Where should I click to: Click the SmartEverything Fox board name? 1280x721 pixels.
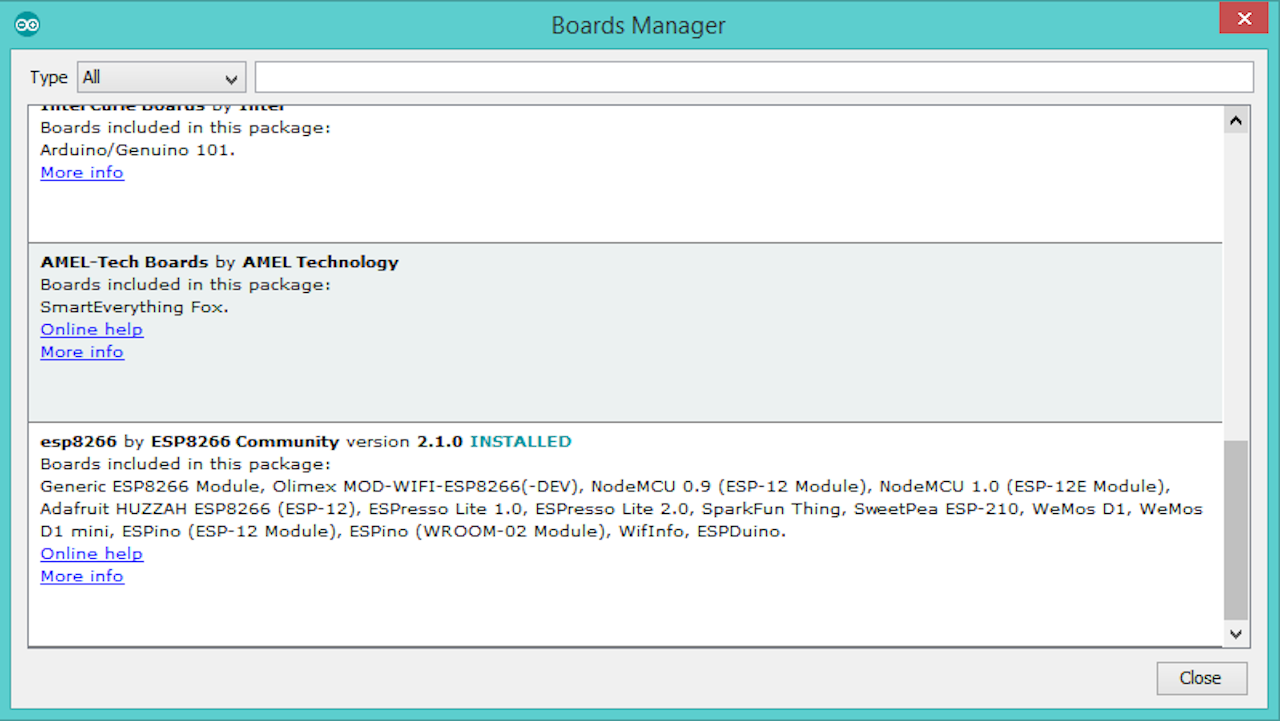(x=134, y=307)
